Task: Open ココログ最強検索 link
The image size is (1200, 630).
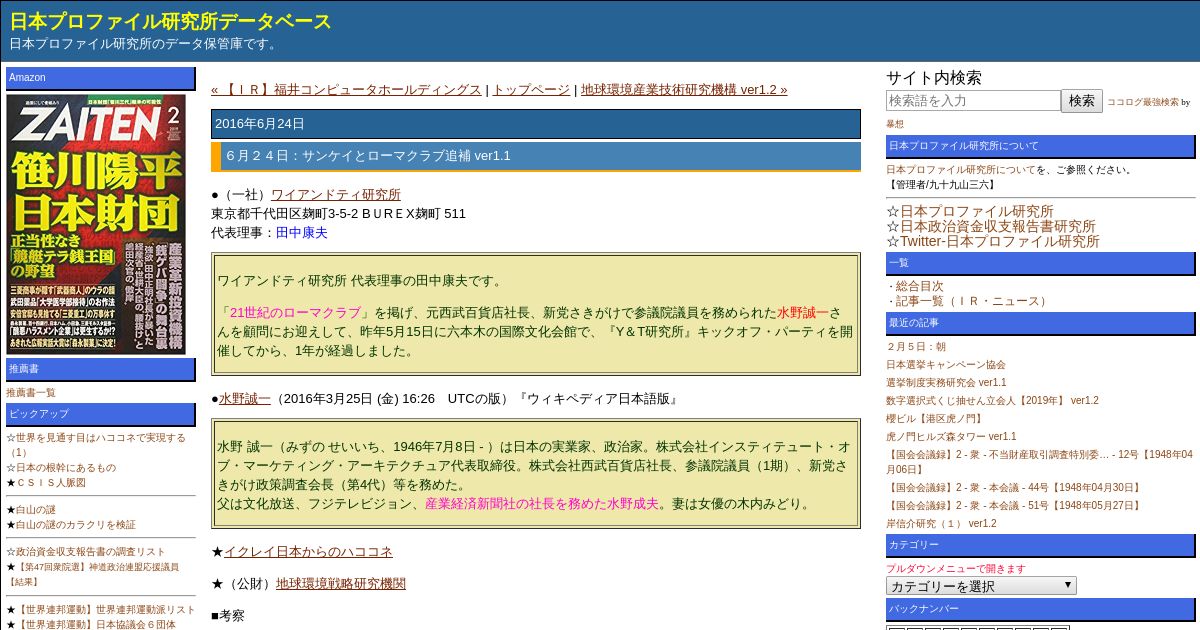Action: point(1143,102)
